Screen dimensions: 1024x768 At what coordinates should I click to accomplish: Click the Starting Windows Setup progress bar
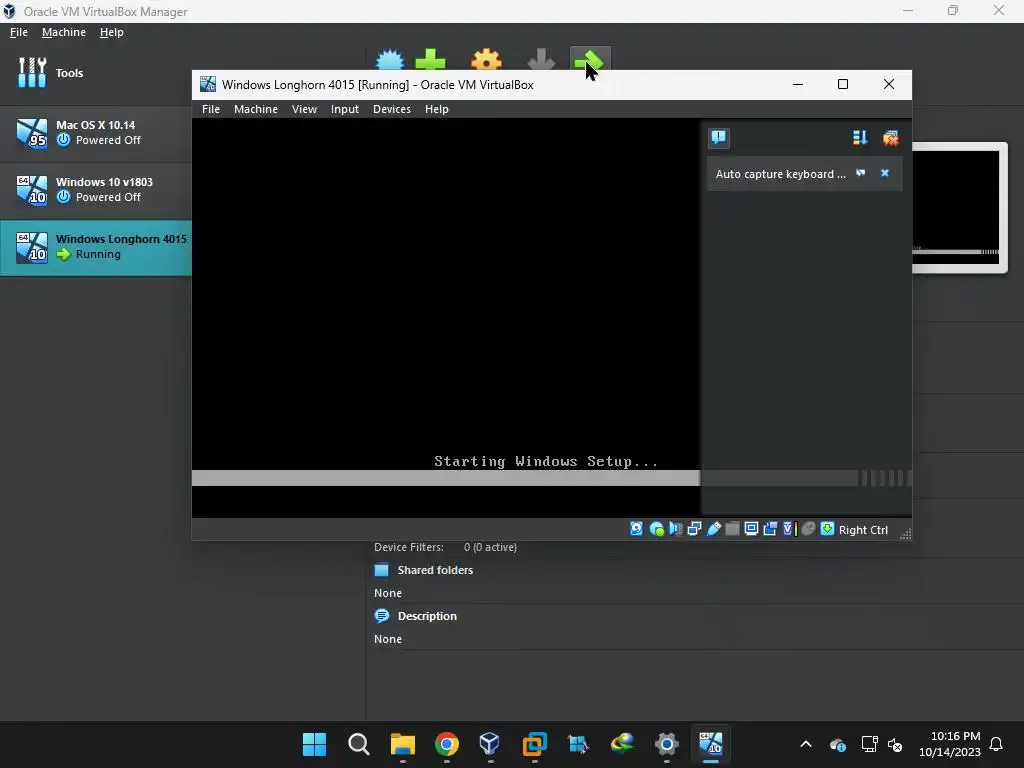[445, 478]
